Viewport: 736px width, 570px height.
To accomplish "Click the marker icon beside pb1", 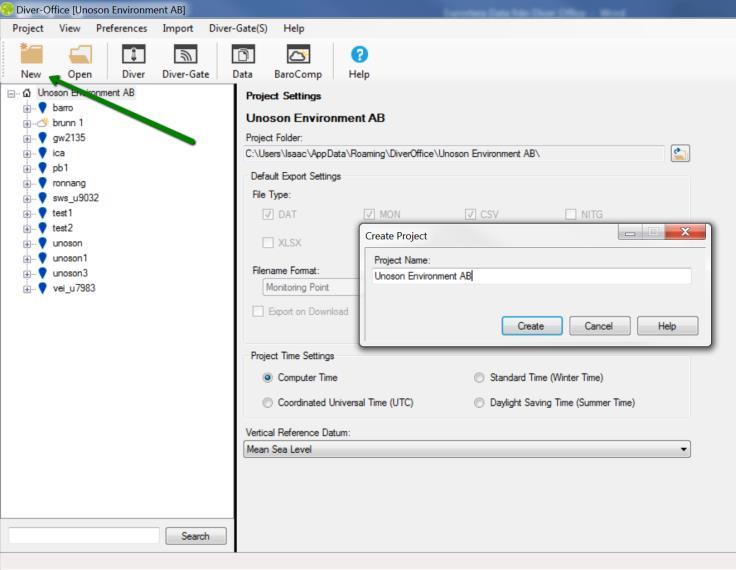I will point(43,168).
